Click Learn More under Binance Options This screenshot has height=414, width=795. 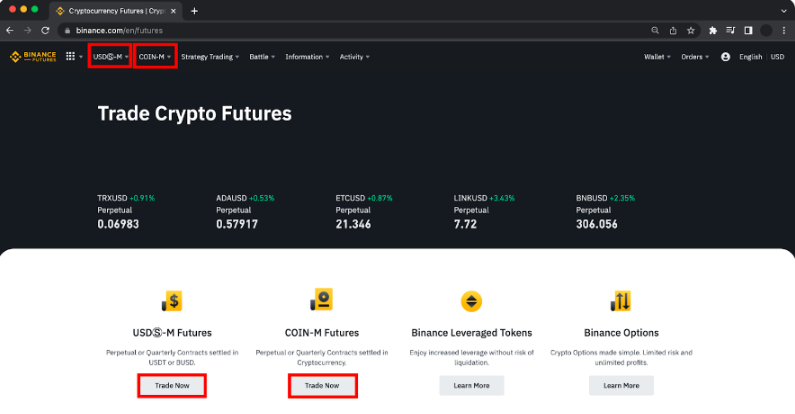click(x=621, y=386)
